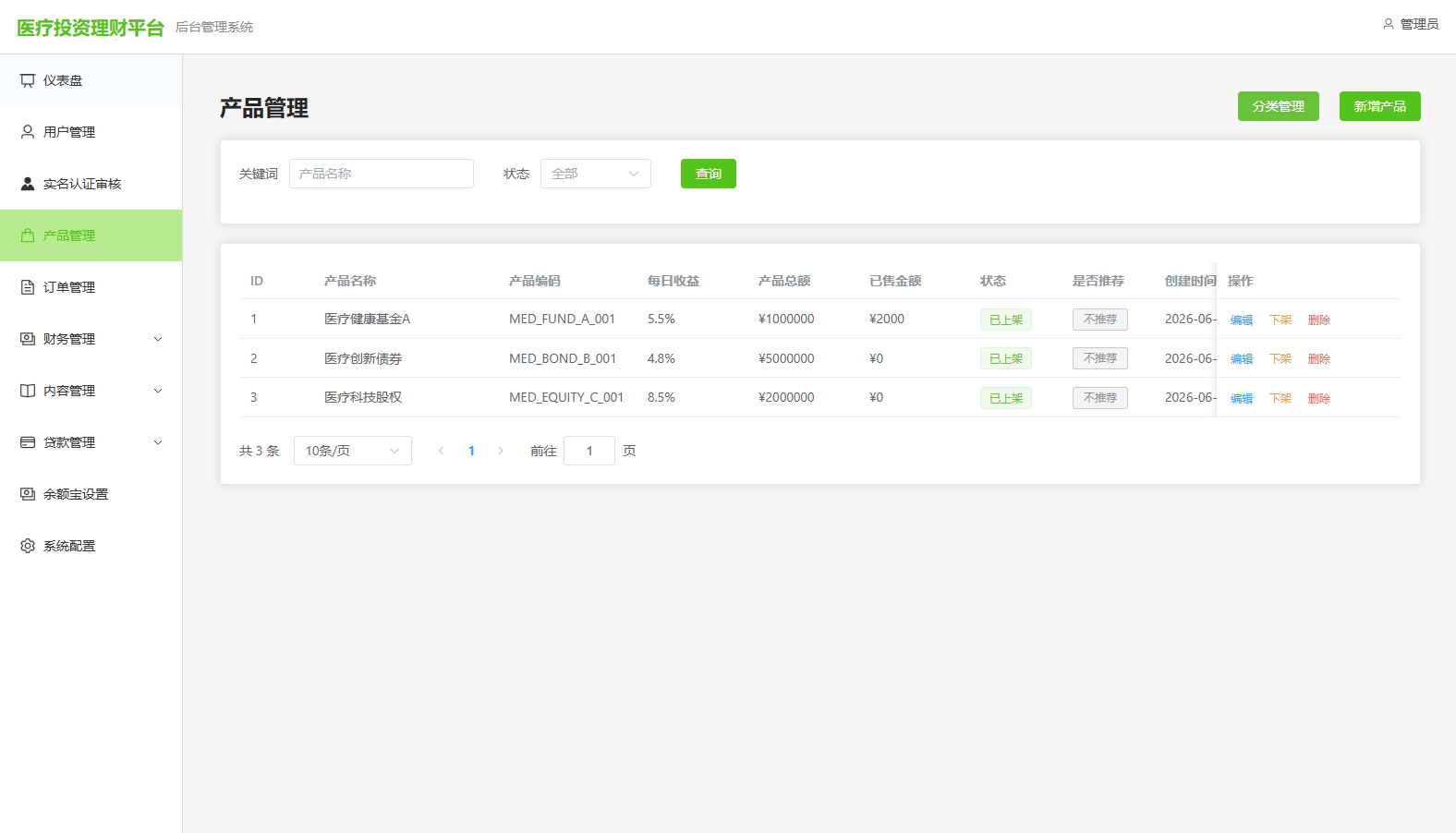Open 系统配置 in the sidebar
1456x833 pixels.
click(91, 546)
